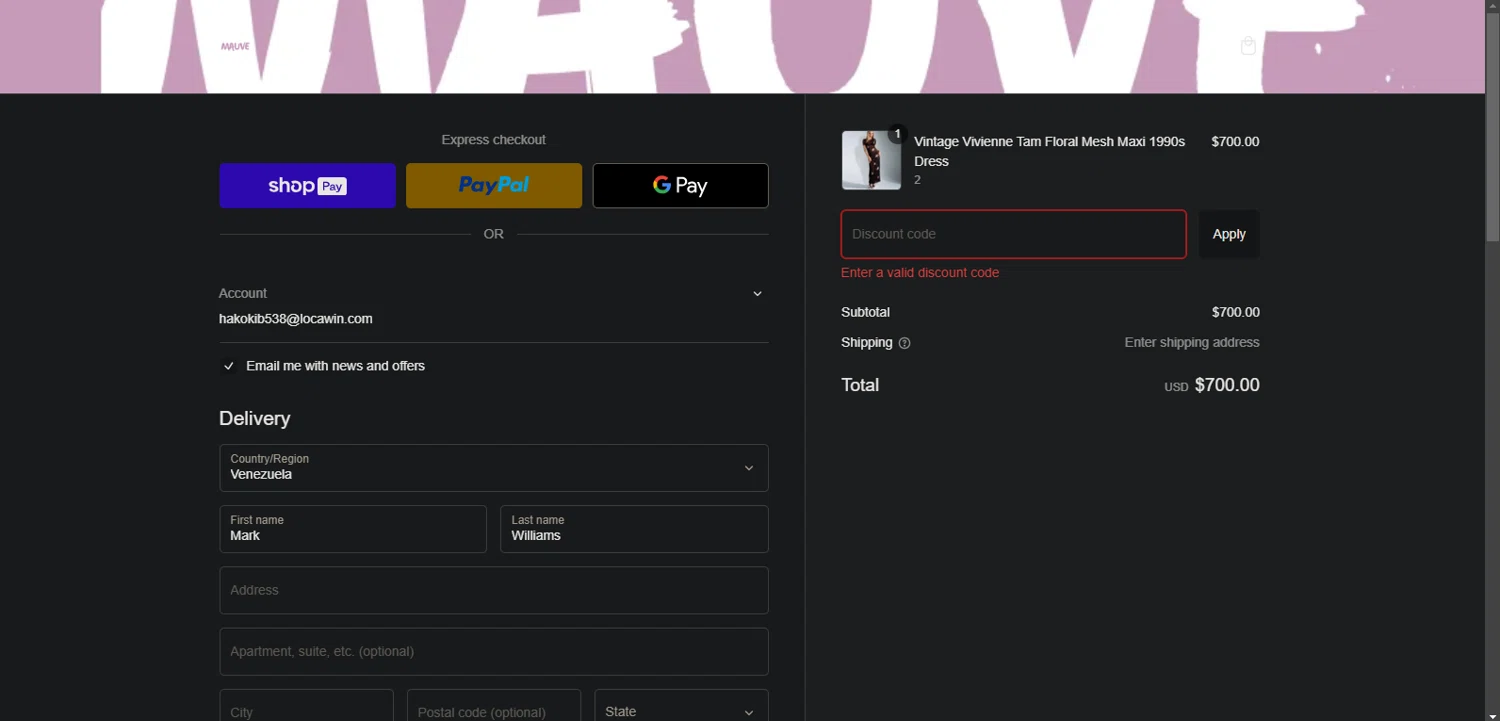Click the Express checkout label

tap(494, 140)
